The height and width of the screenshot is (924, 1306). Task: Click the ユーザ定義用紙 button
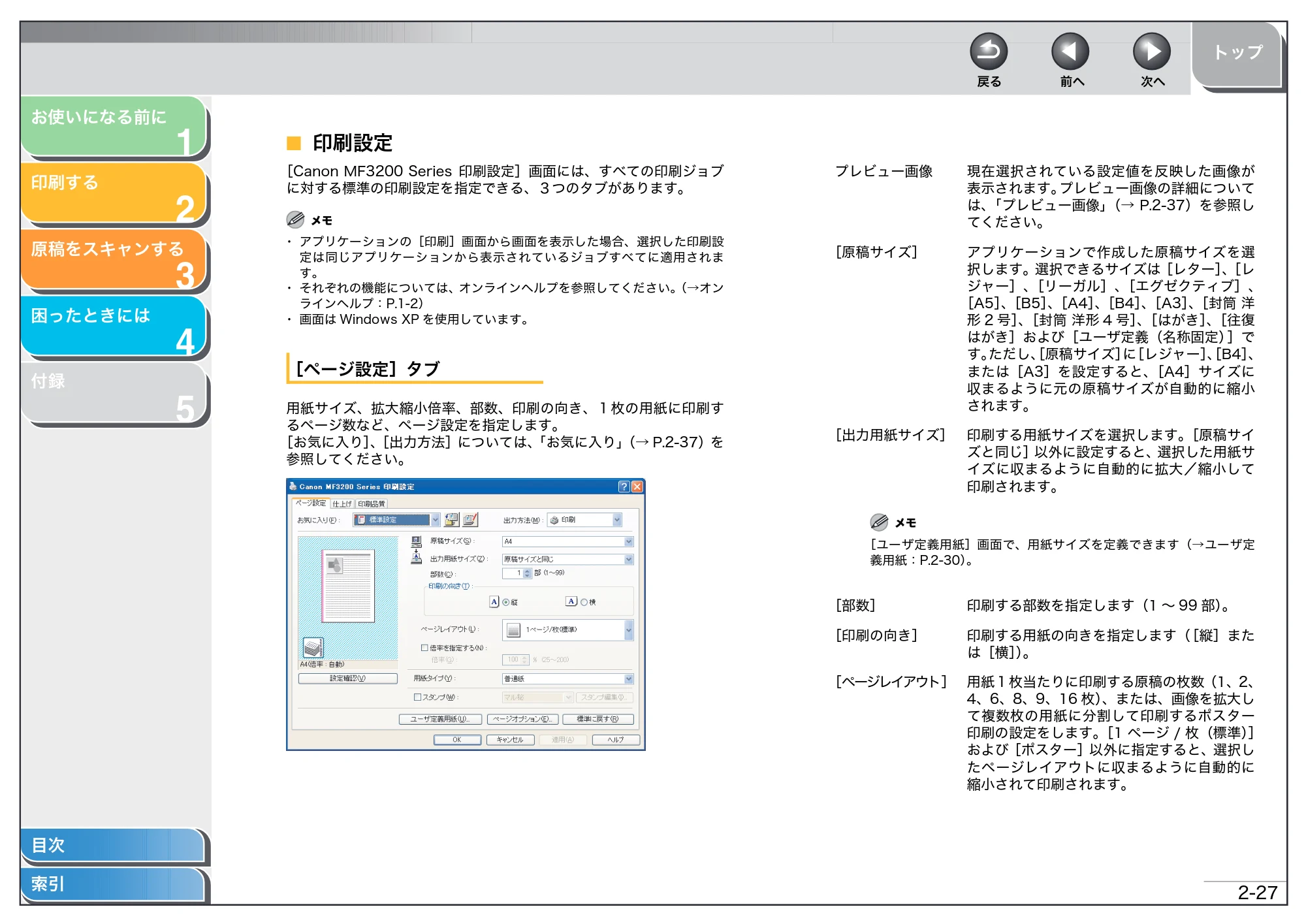point(440,719)
